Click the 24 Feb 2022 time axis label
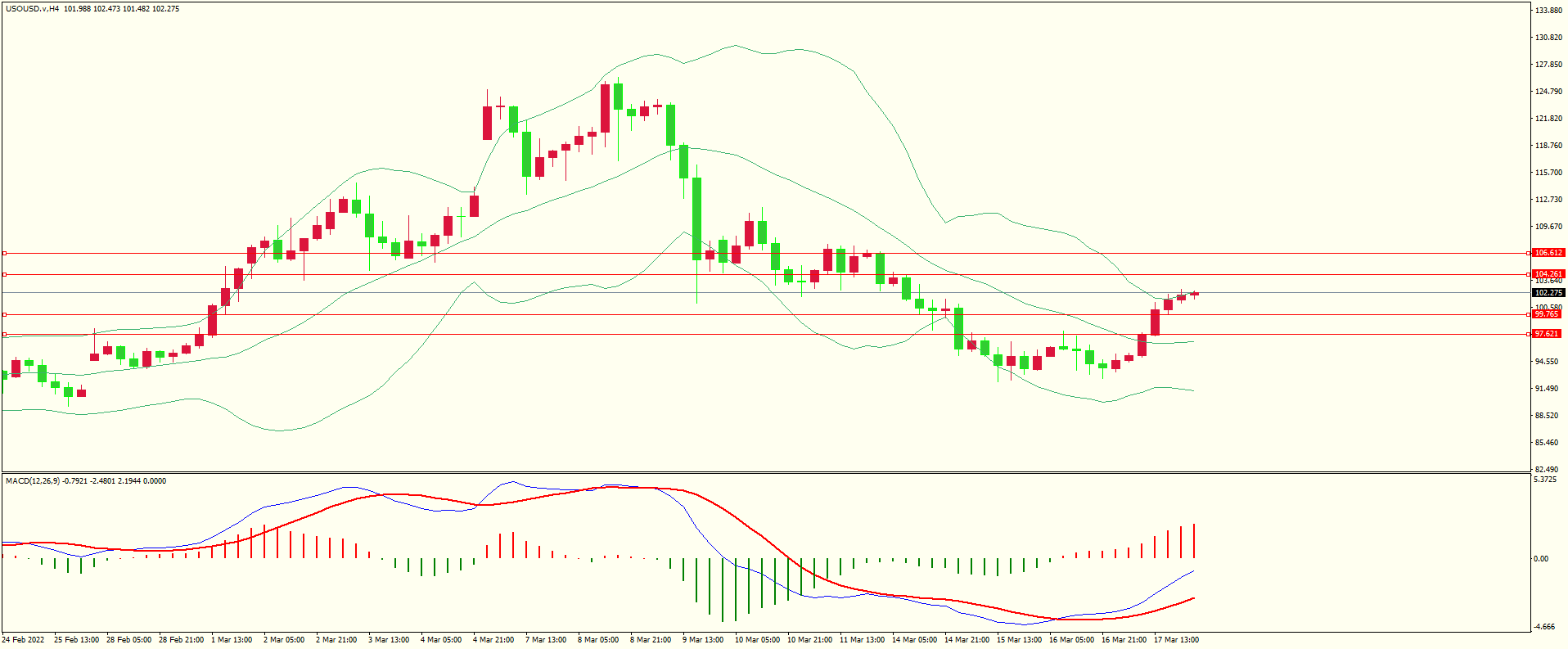 [x=23, y=640]
